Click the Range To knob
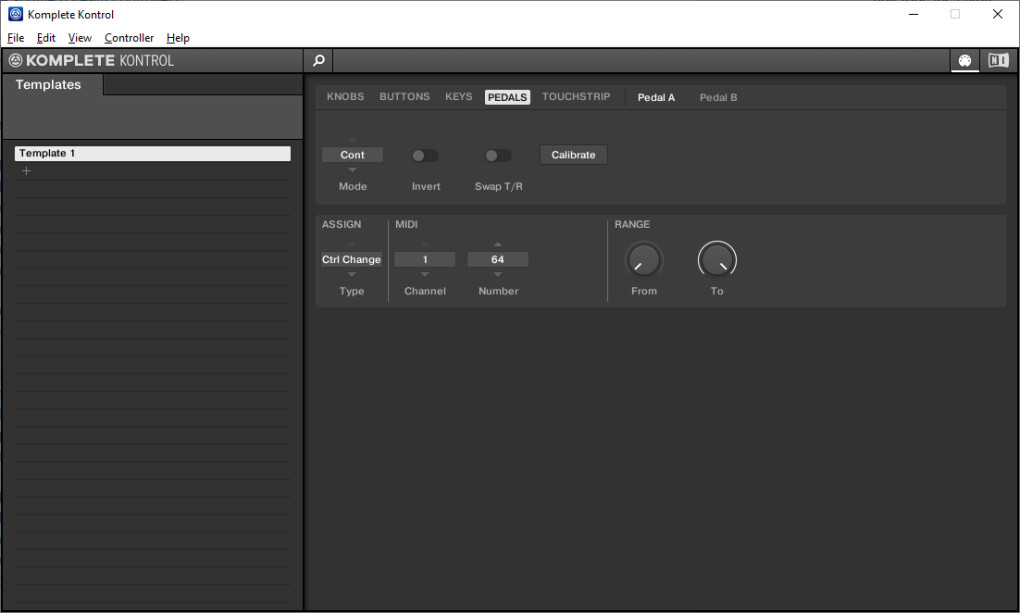The width and height of the screenshot is (1020, 613). [x=717, y=260]
